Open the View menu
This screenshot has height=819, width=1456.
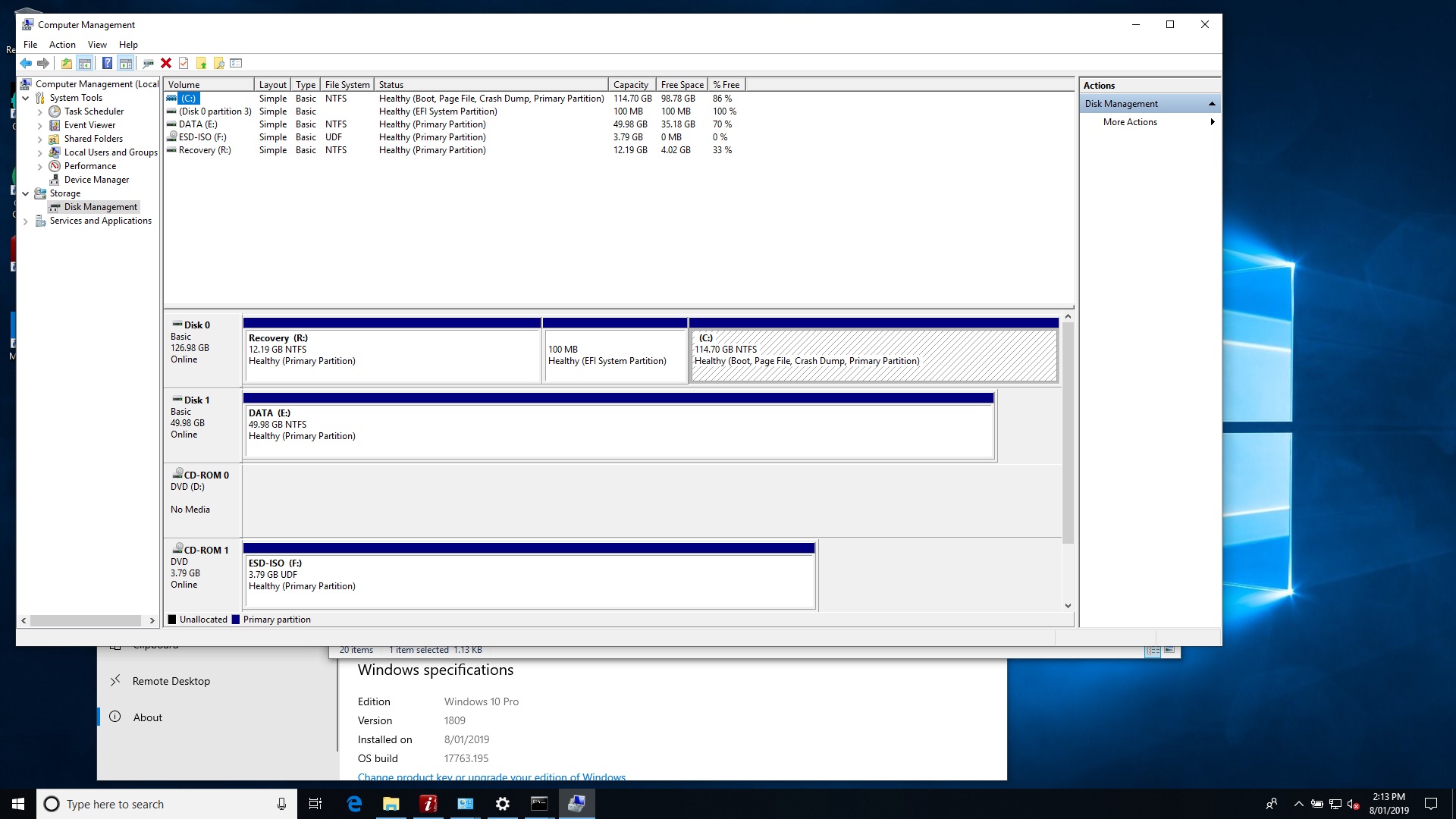[x=97, y=45]
